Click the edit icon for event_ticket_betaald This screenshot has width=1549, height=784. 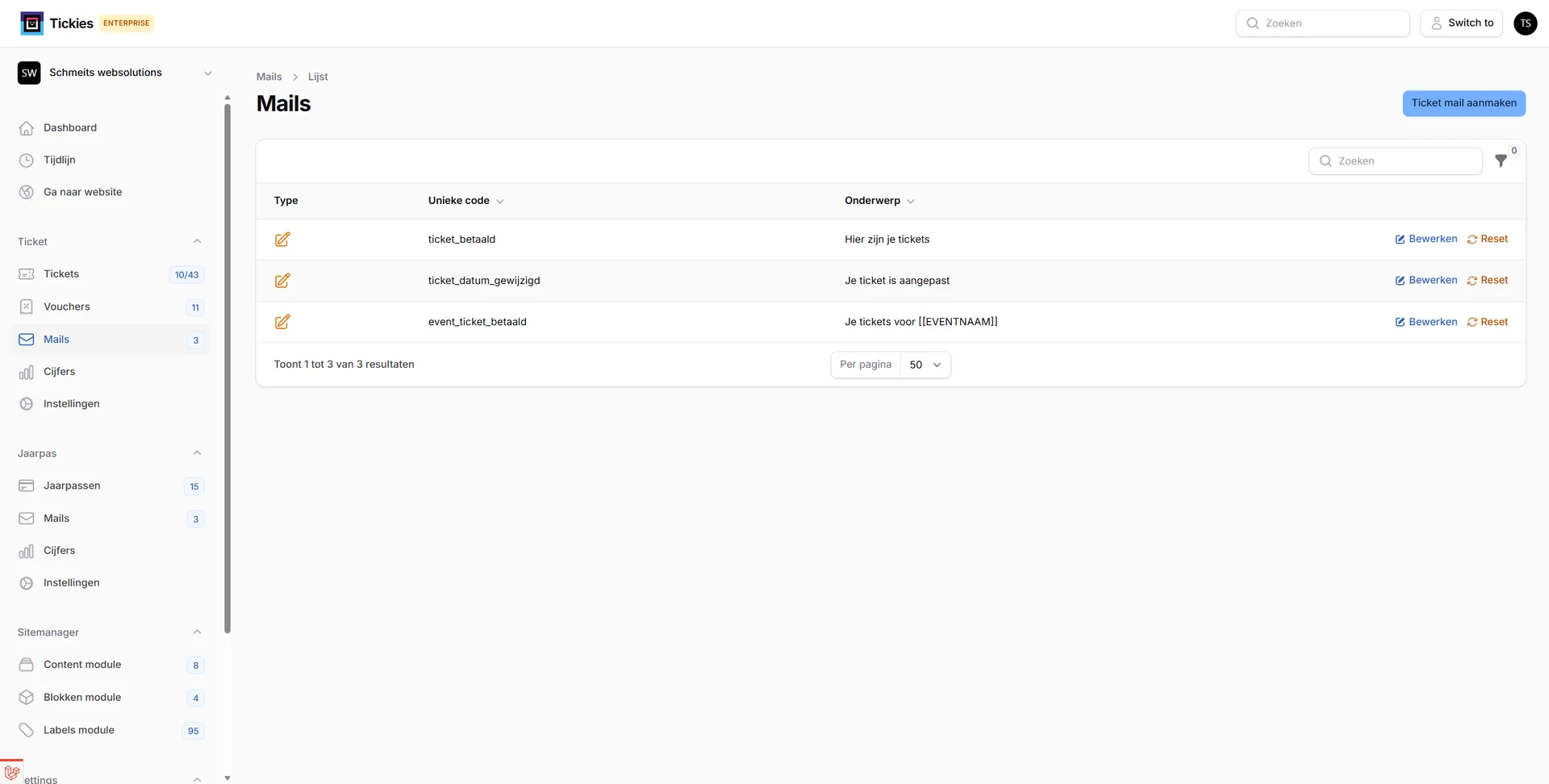coord(282,321)
